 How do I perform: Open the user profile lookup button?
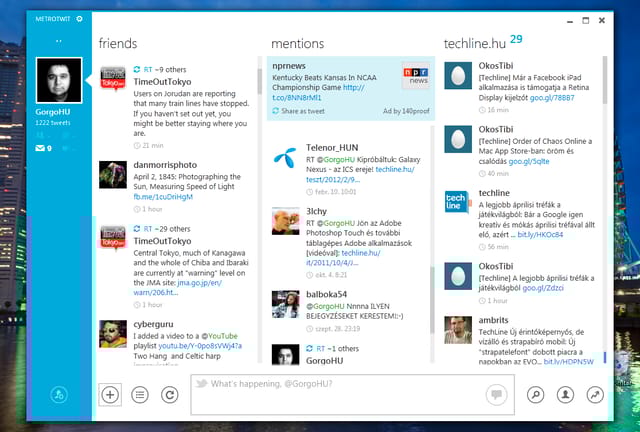(565, 395)
